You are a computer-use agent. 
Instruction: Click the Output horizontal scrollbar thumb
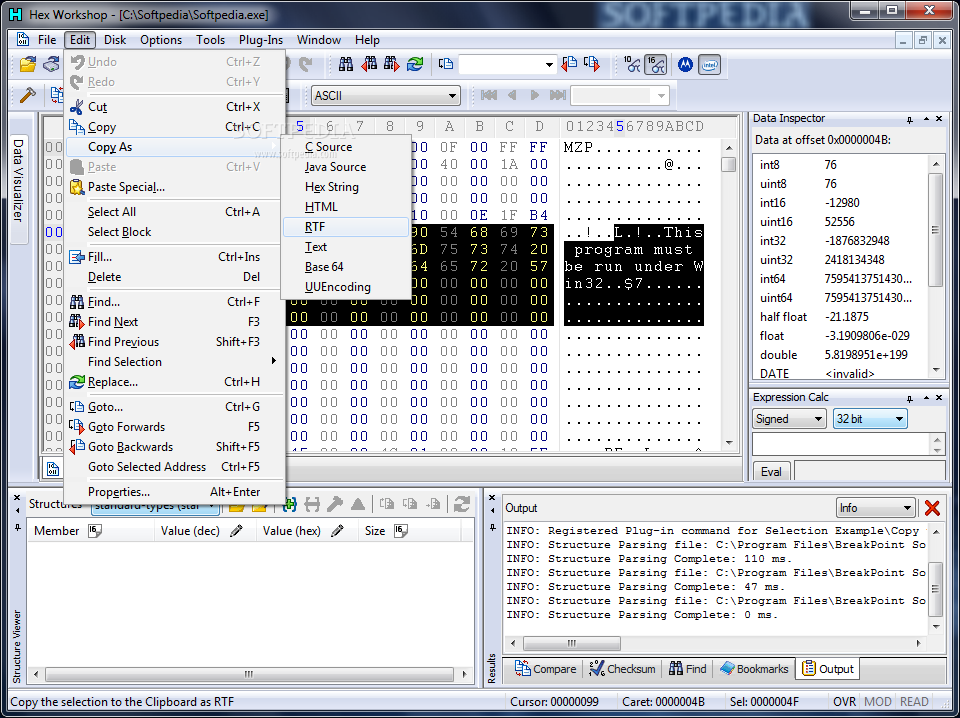pos(571,643)
